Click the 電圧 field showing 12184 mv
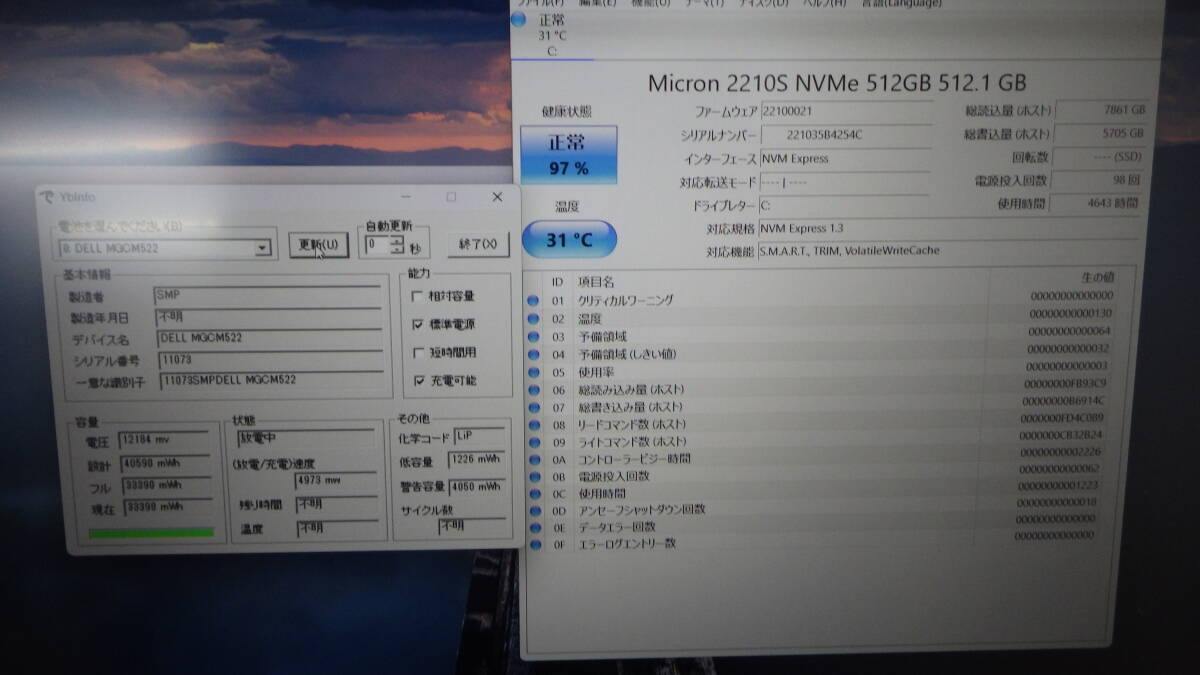The height and width of the screenshot is (675, 1200). [x=163, y=440]
